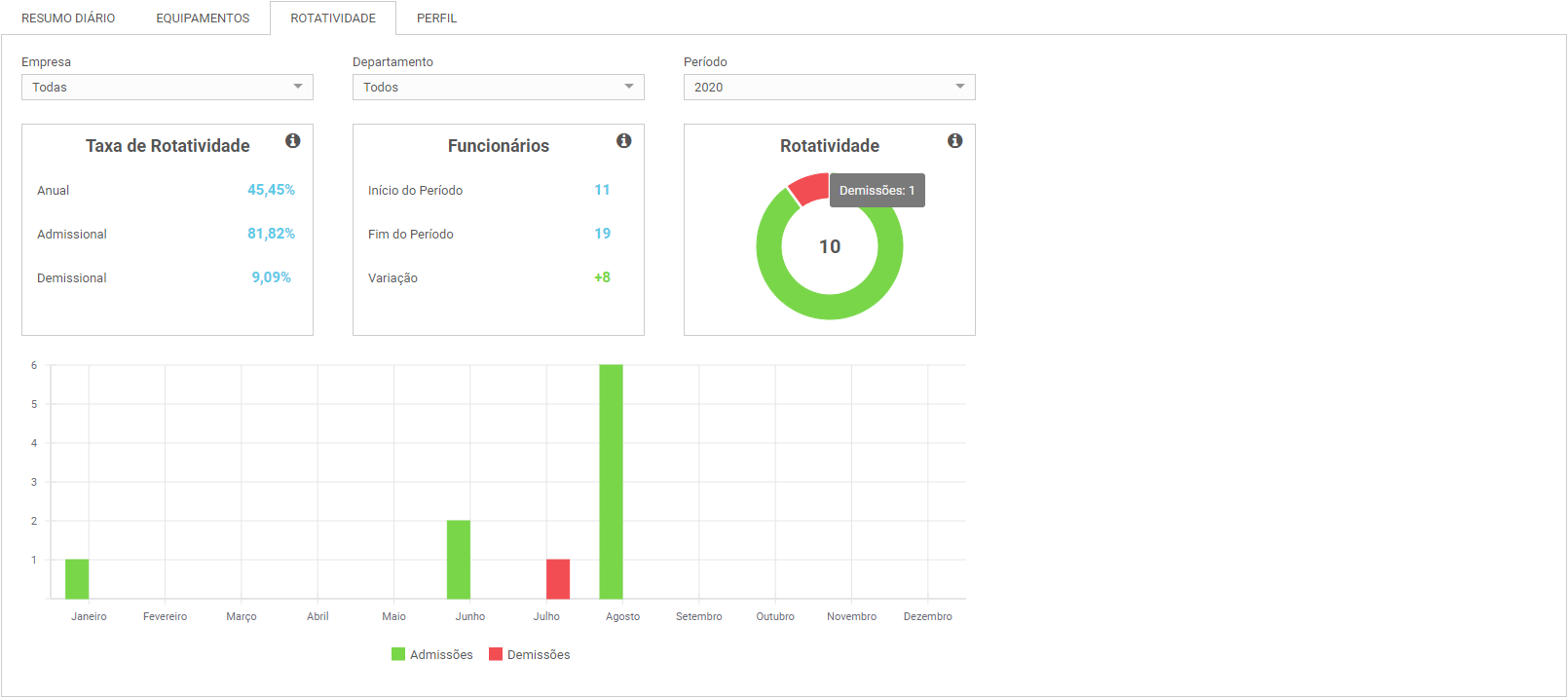Click the red Demissões donut segment
The height and width of the screenshot is (698, 1568).
click(x=808, y=188)
